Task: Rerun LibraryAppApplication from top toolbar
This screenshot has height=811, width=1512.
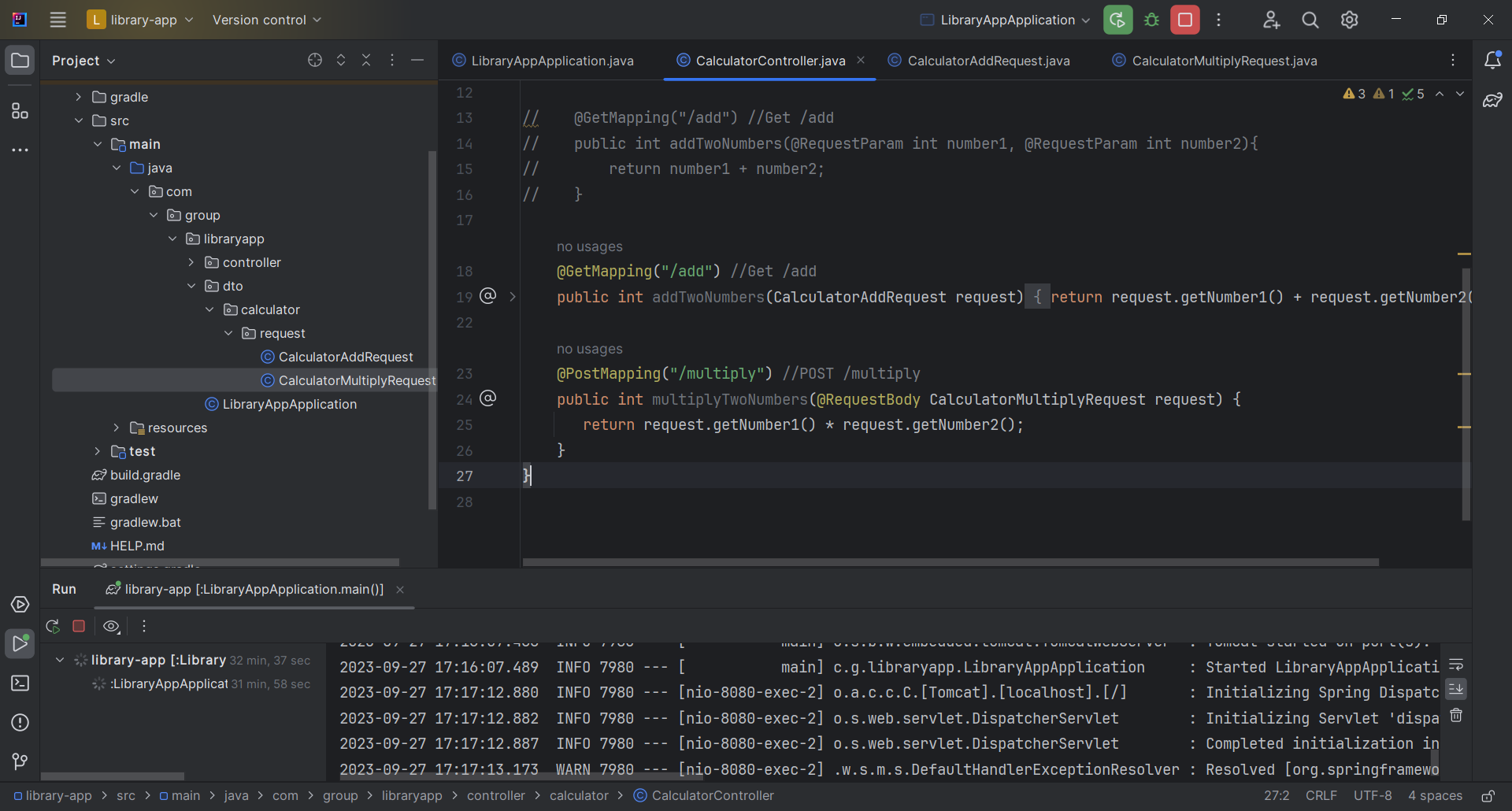Action: coord(1117,20)
